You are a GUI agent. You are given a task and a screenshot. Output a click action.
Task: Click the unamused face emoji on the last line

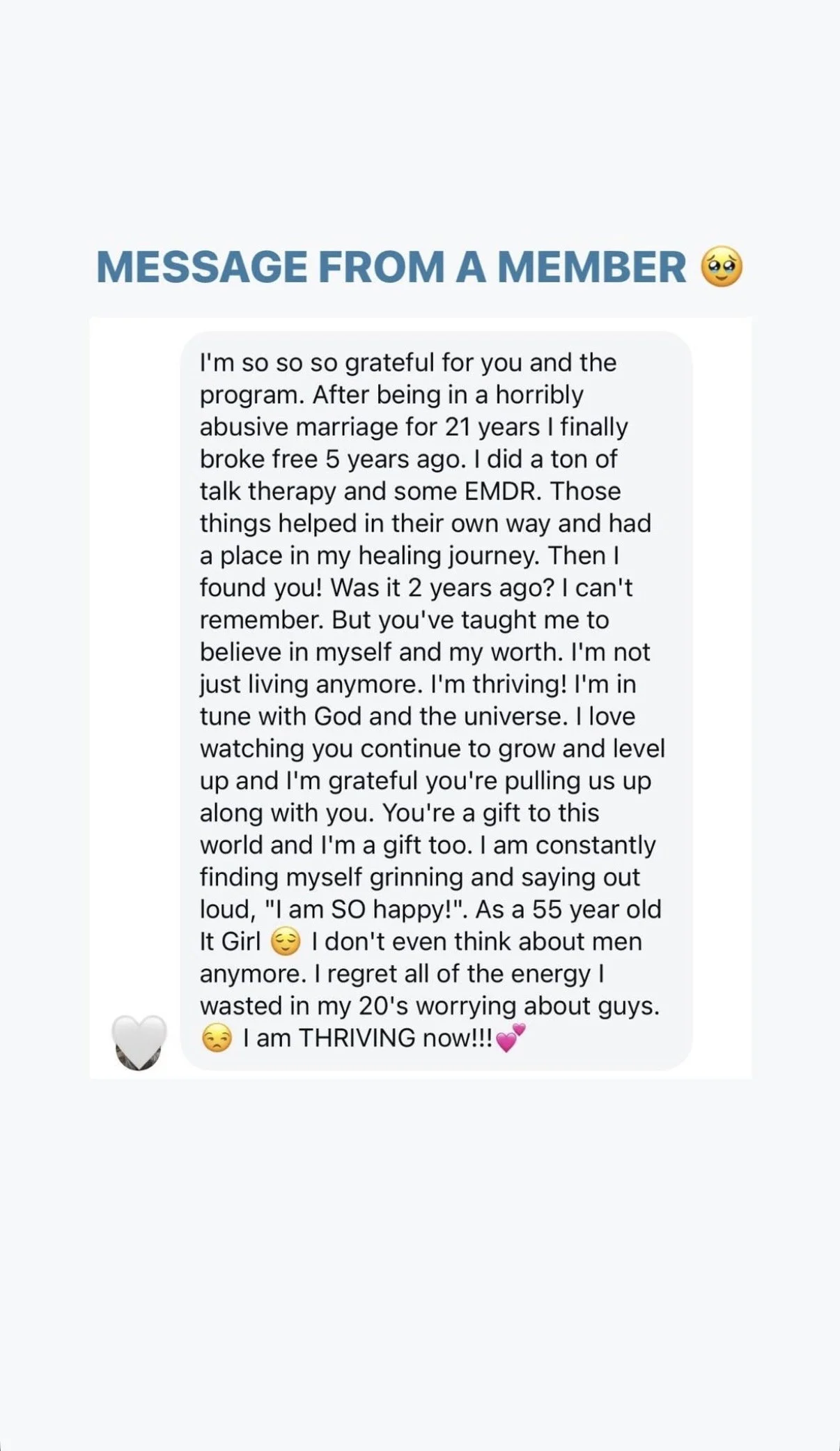click(217, 1038)
